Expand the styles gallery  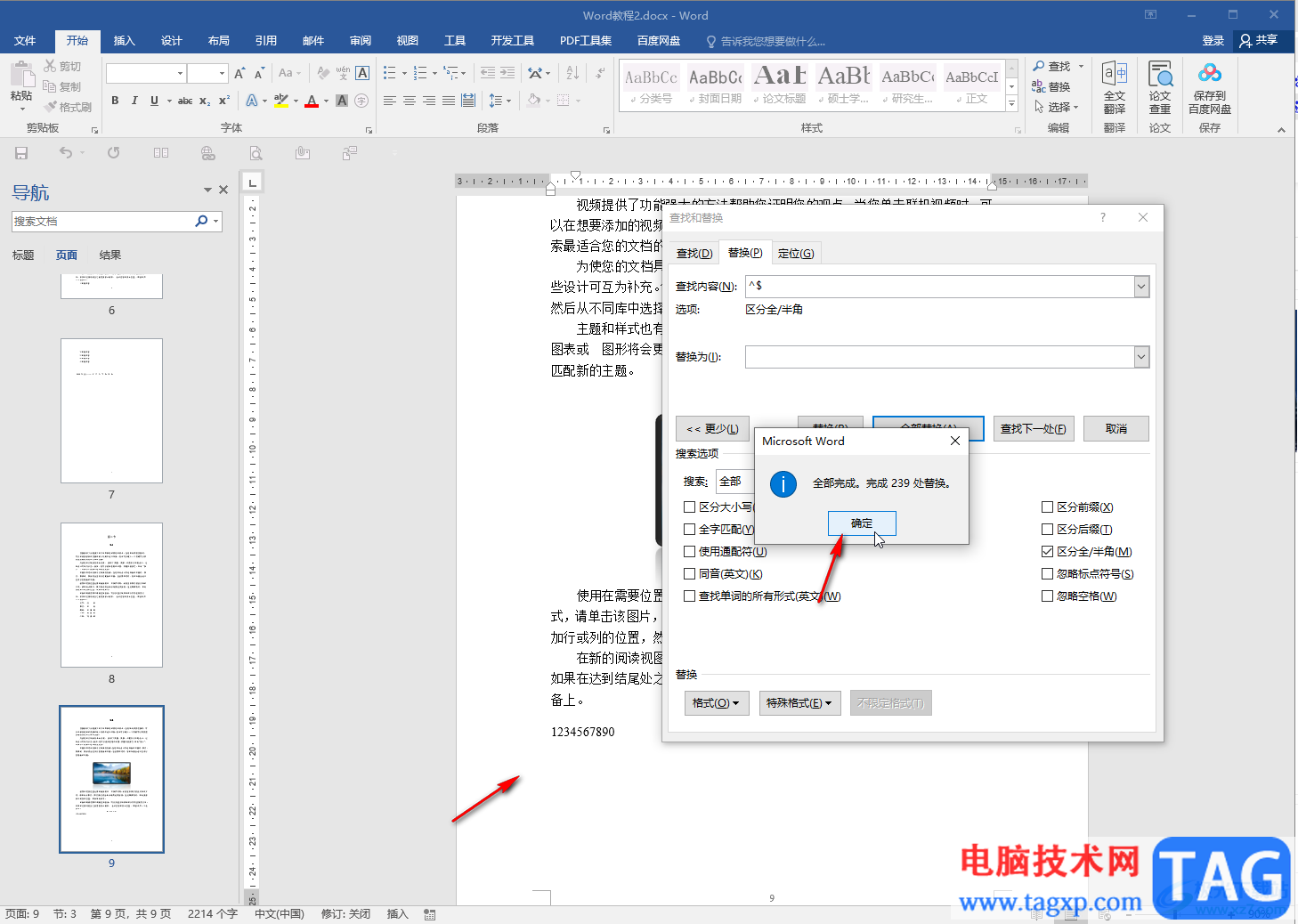coord(1011,104)
